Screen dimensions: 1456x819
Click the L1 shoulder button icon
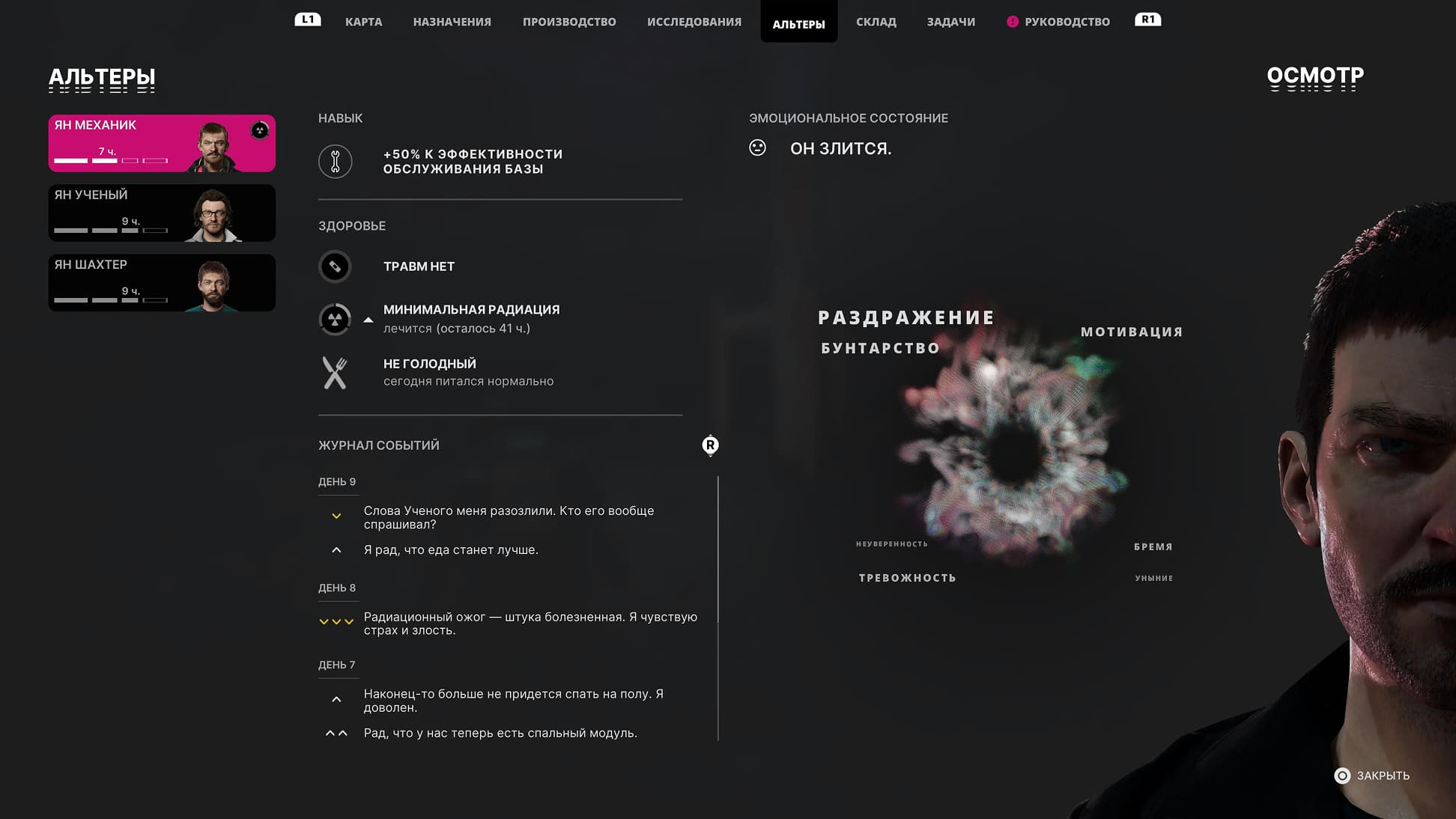tap(308, 19)
